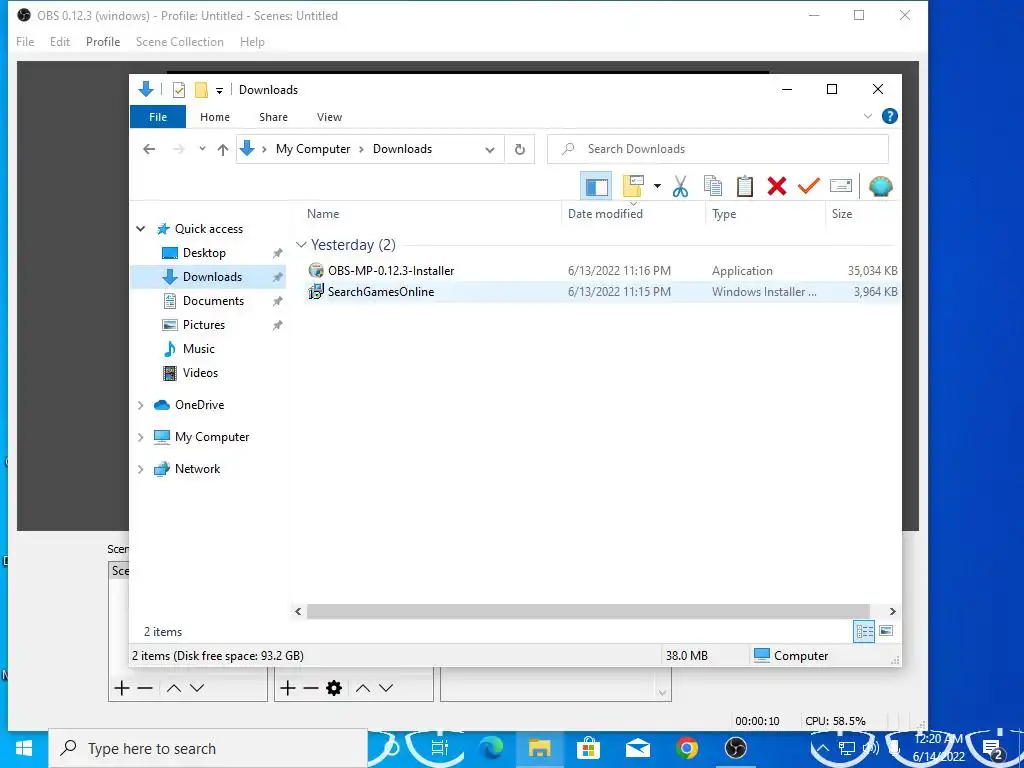
Task: Open the address bar history dropdown
Action: (x=490, y=150)
